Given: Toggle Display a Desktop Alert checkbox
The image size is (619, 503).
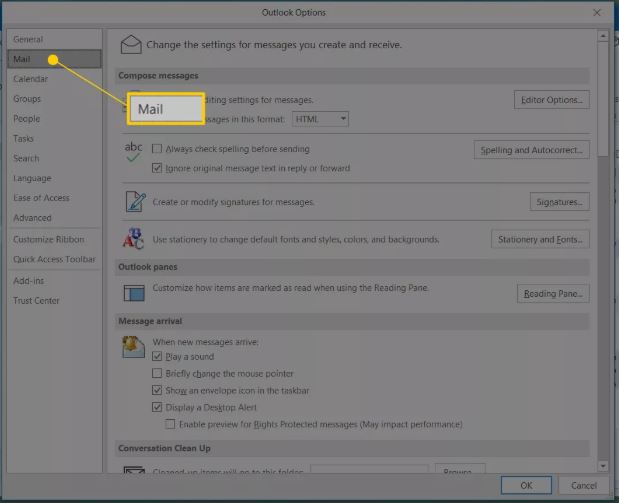Looking at the screenshot, I should point(157,407).
